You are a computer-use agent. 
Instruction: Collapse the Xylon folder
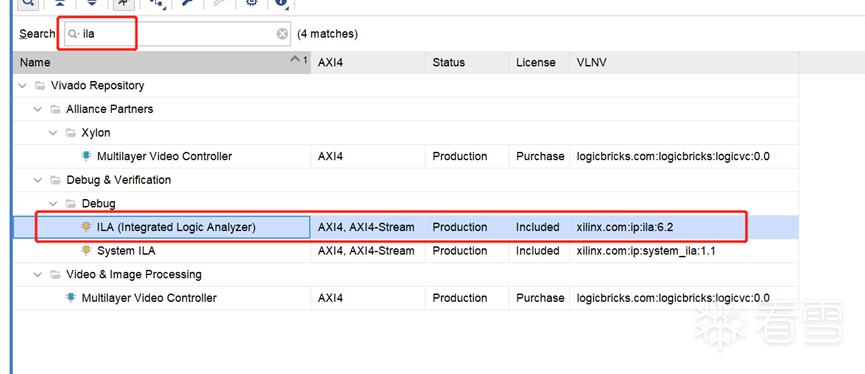click(54, 133)
